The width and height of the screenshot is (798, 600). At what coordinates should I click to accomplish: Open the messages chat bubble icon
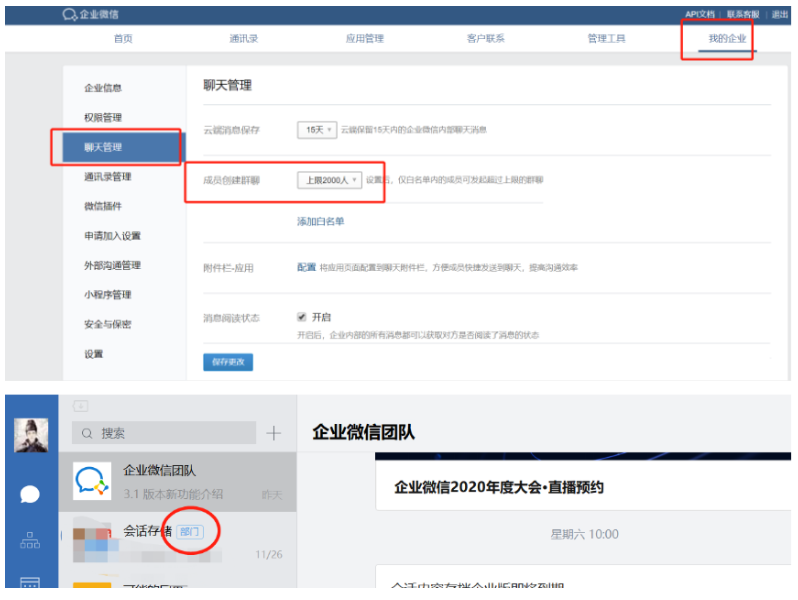click(x=30, y=494)
